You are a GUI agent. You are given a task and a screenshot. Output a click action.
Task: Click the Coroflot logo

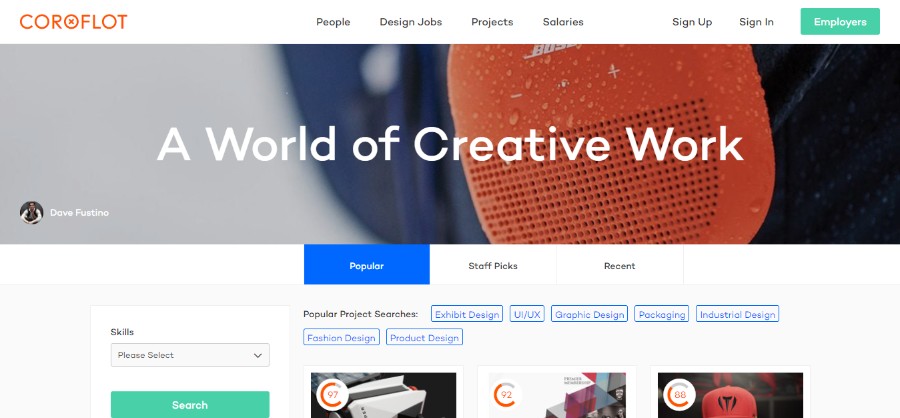click(73, 22)
